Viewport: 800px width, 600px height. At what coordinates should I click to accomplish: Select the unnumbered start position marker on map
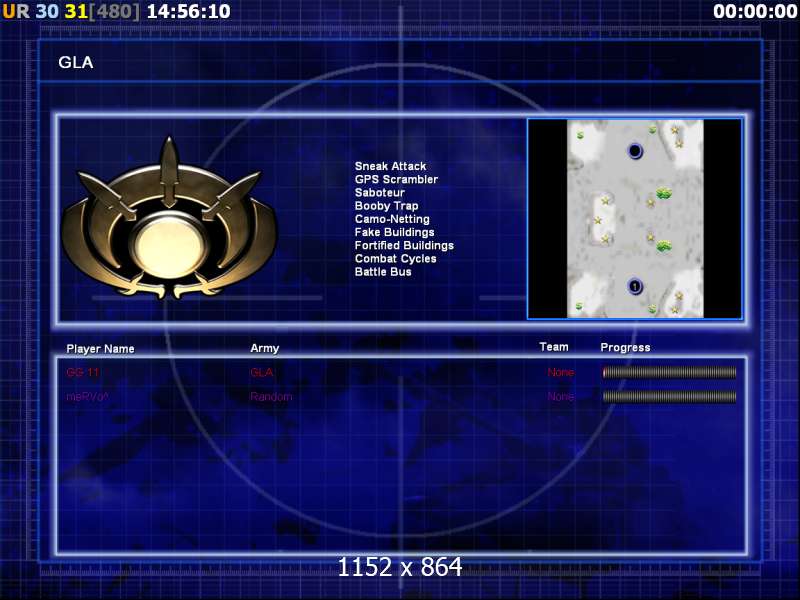[635, 151]
